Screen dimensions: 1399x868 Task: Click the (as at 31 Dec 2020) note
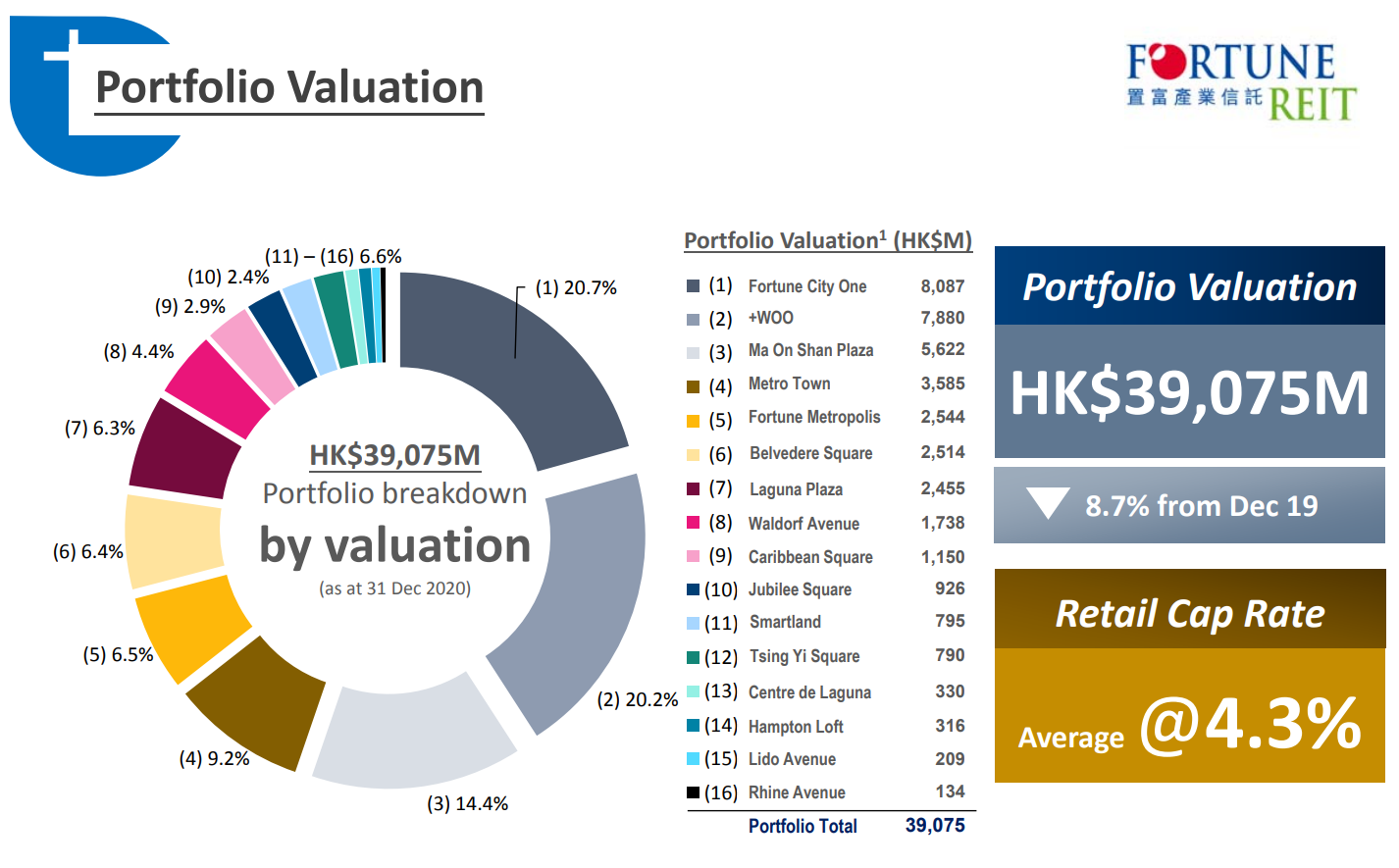click(394, 588)
